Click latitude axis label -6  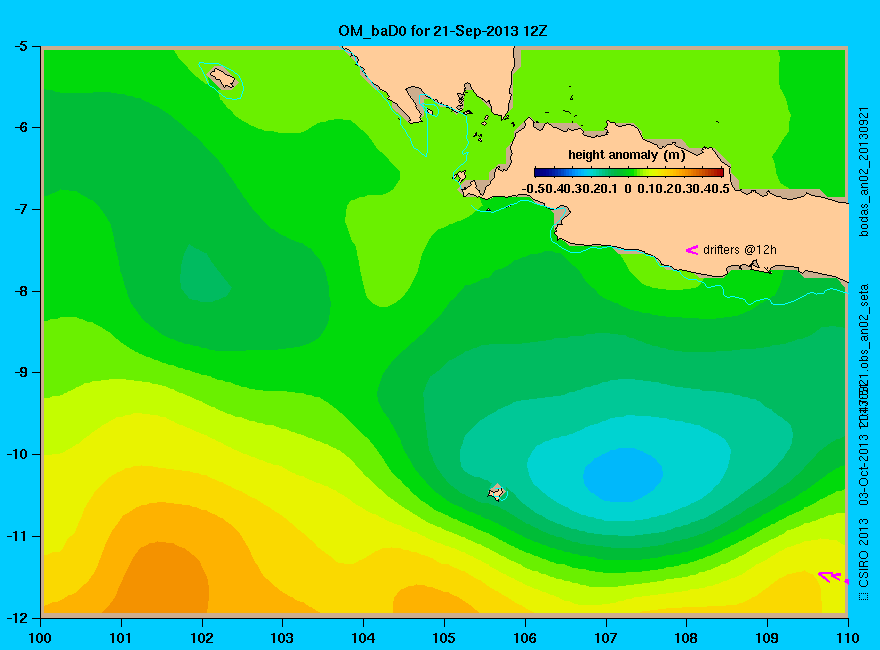20,127
